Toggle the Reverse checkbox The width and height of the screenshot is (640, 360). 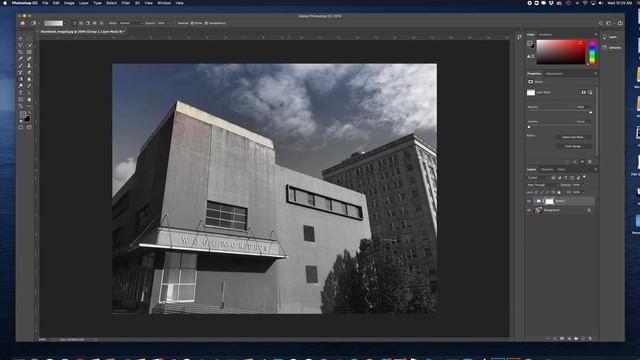point(176,23)
